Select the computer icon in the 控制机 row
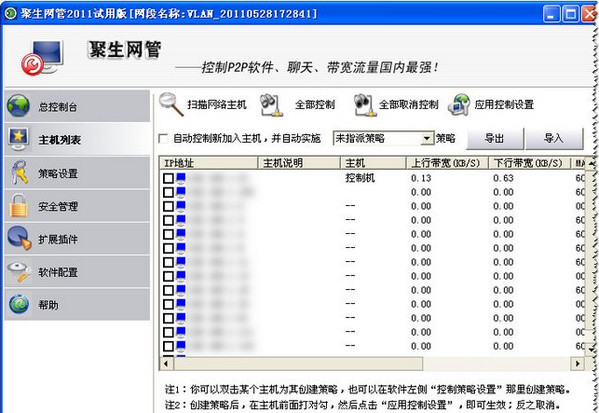Viewport: 599px width, 413px height. 181,178
